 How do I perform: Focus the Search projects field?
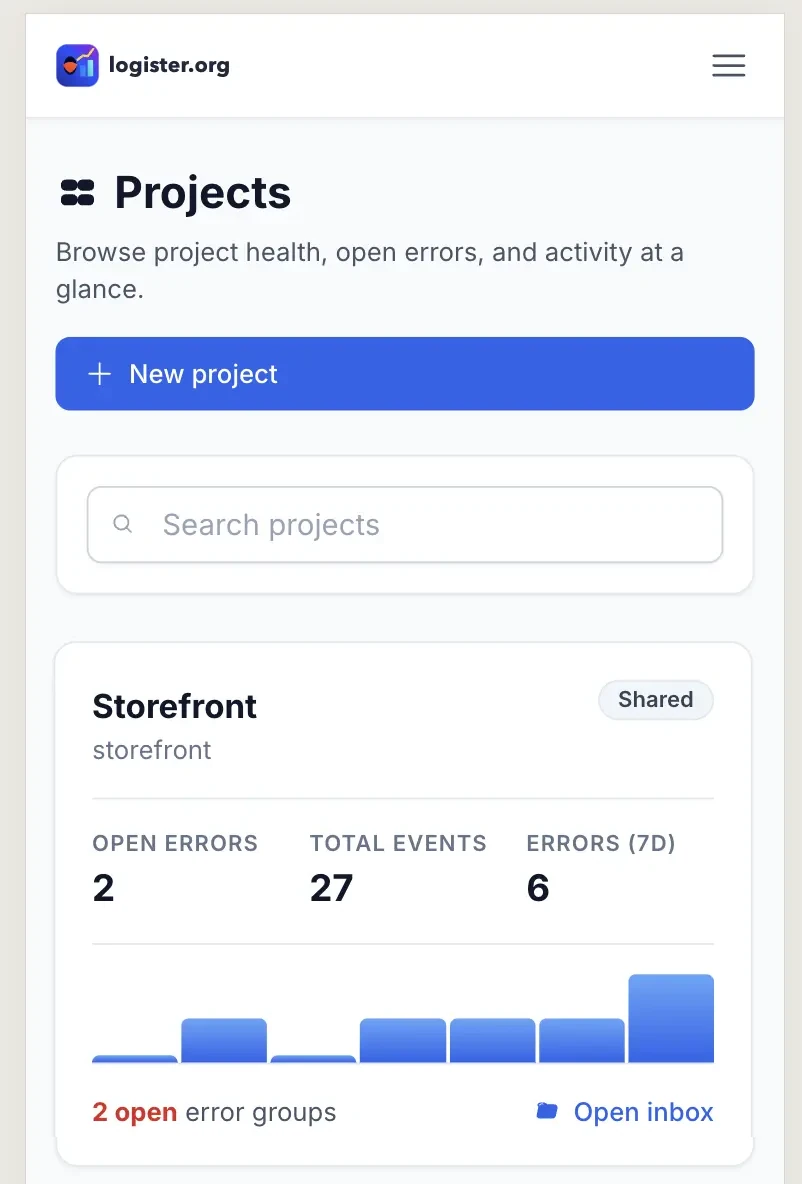(x=420, y=525)
